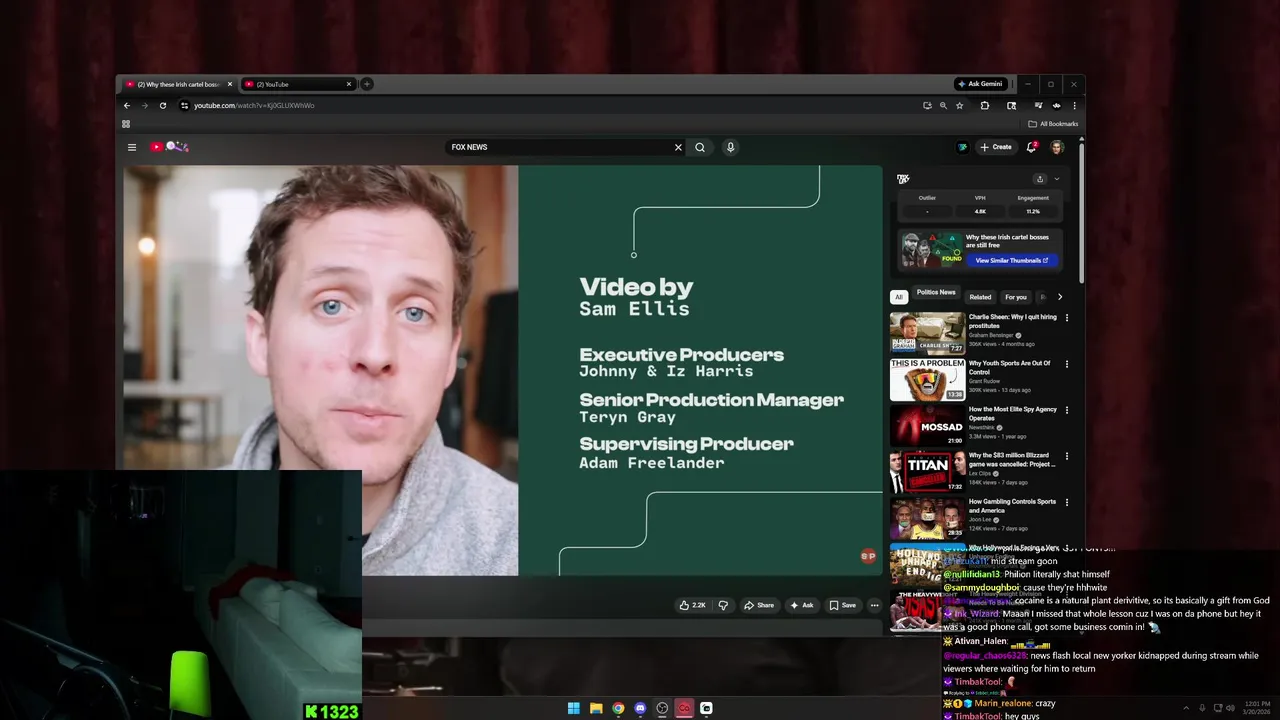Open options menu for the Blizzard game video

(1066, 456)
